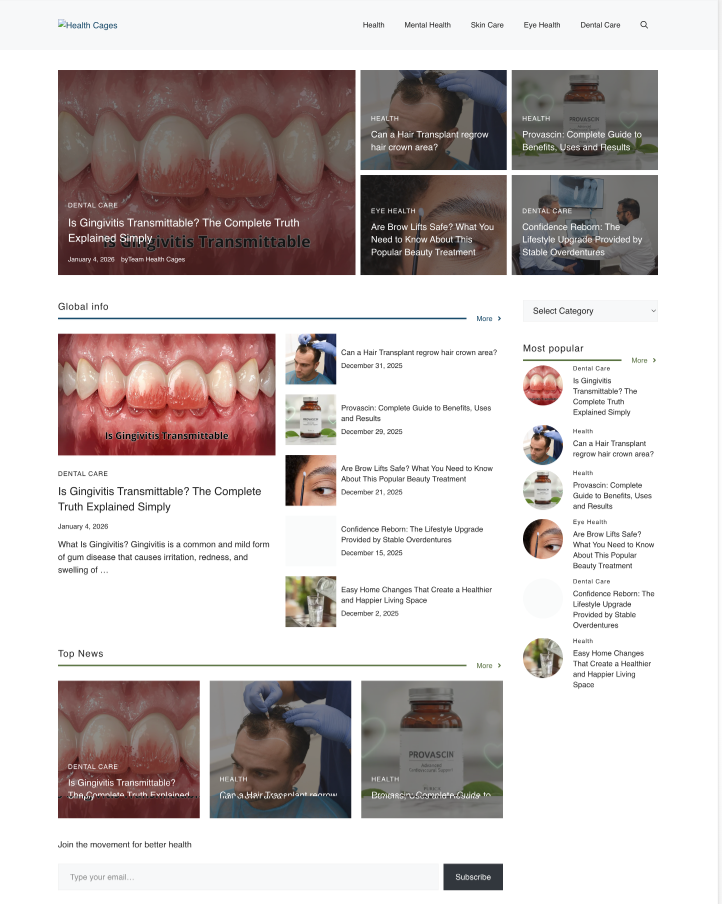Click the Subscribe button

(473, 876)
